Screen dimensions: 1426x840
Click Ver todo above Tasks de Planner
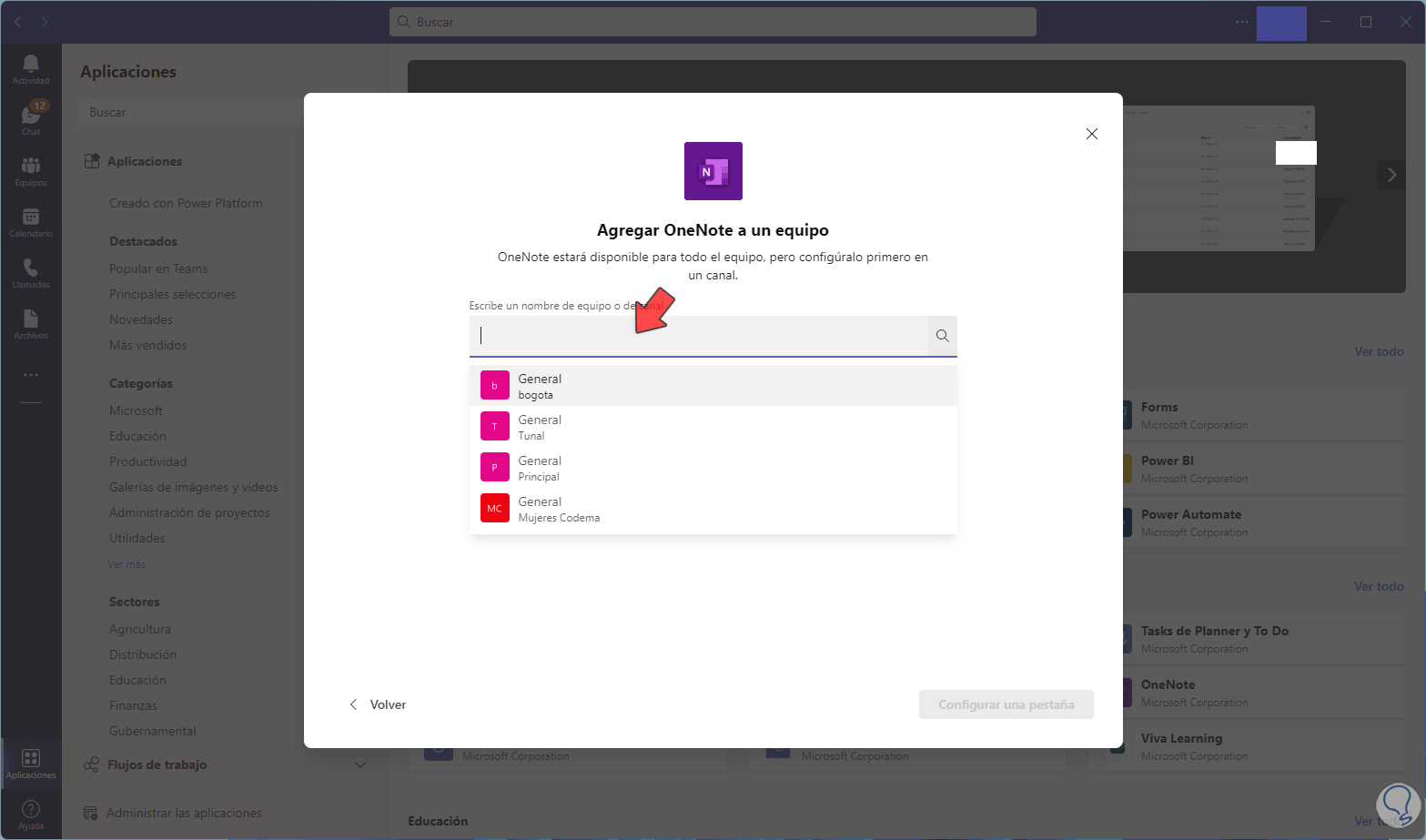point(1379,586)
